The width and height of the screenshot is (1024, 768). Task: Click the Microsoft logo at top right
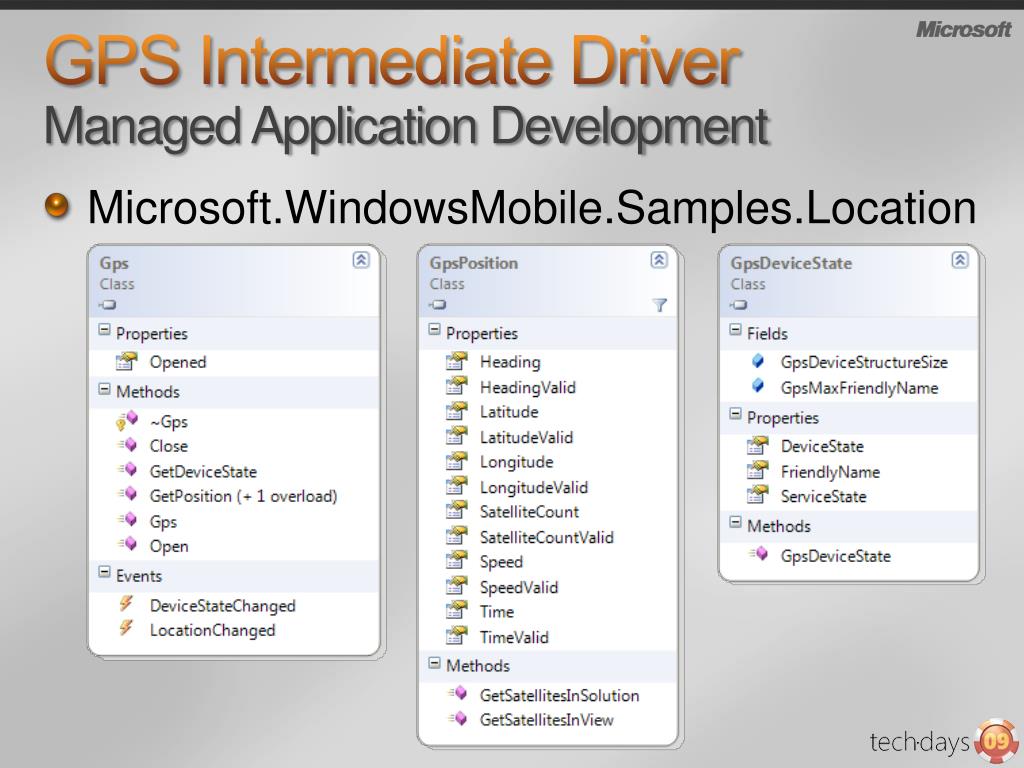coord(963,29)
